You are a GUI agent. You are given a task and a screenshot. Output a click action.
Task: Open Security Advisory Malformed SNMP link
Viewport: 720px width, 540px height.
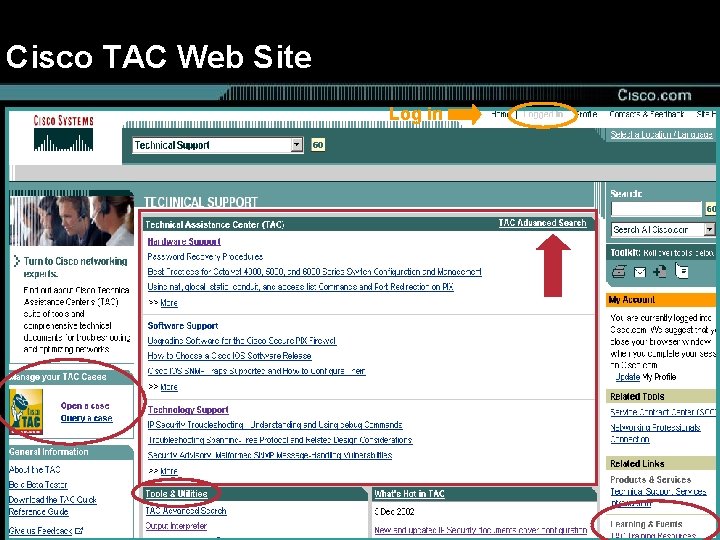click(270, 456)
